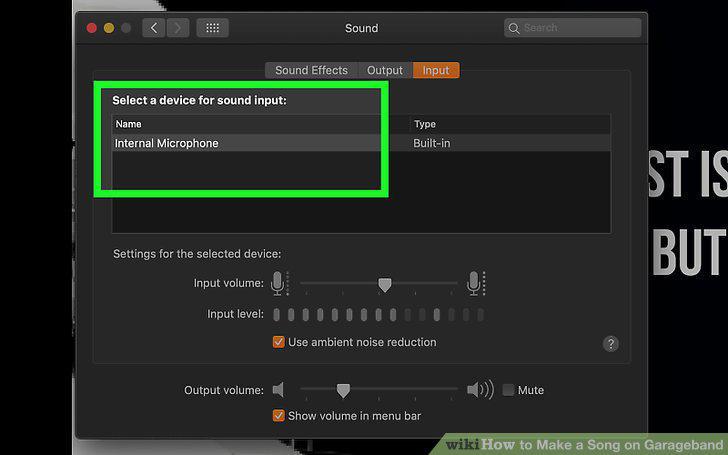Open help with the question mark button
728x455 pixels.
[x=611, y=344]
